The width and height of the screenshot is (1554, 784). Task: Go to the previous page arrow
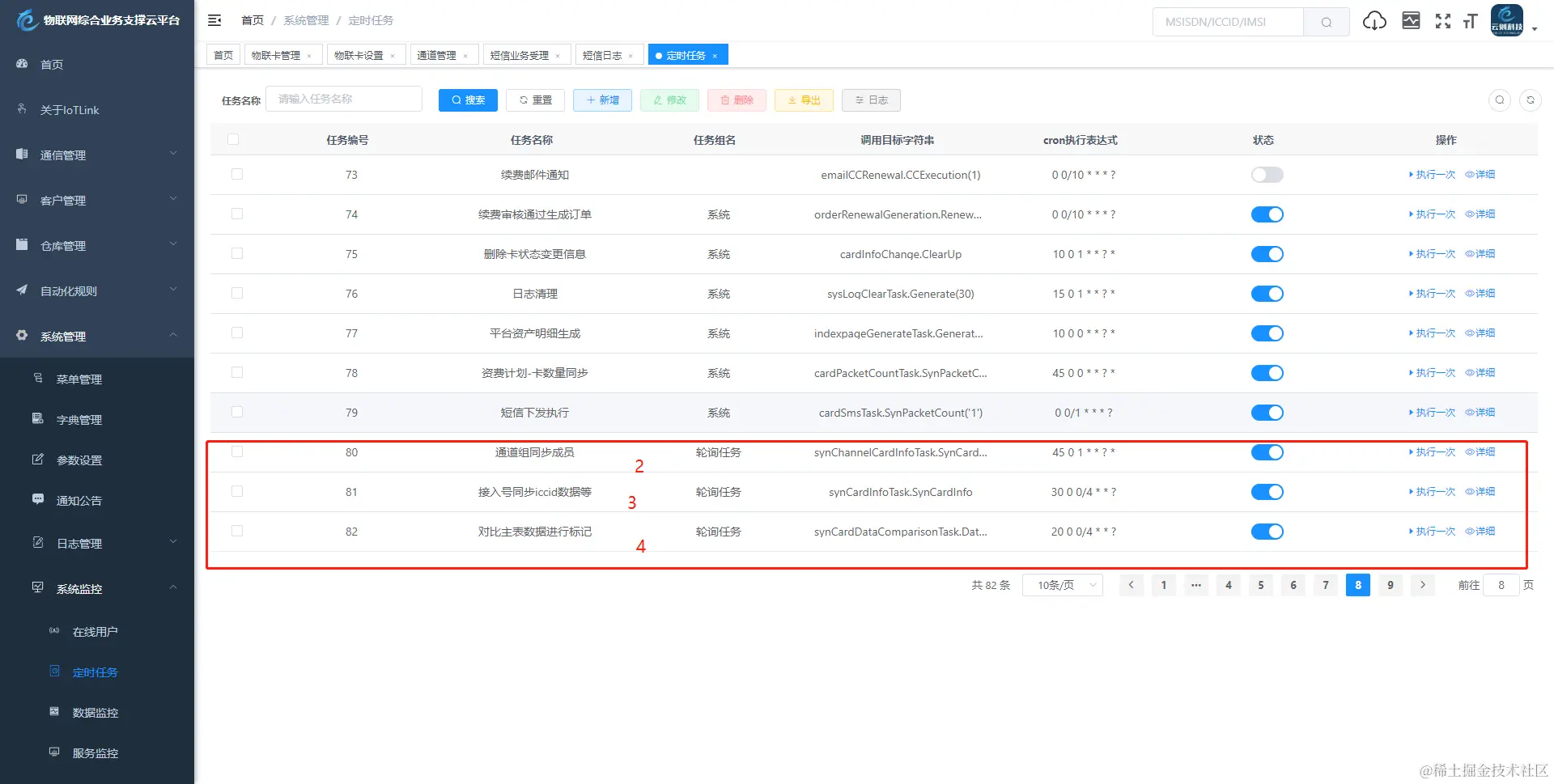[1132, 585]
